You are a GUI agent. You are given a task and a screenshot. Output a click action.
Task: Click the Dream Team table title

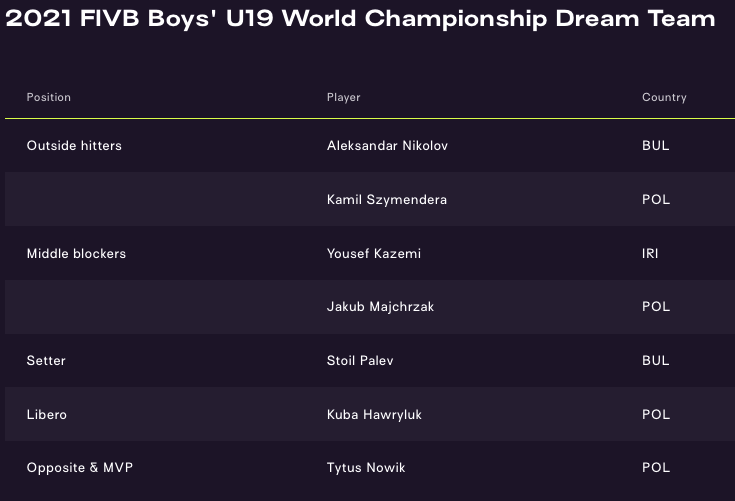click(x=361, y=19)
